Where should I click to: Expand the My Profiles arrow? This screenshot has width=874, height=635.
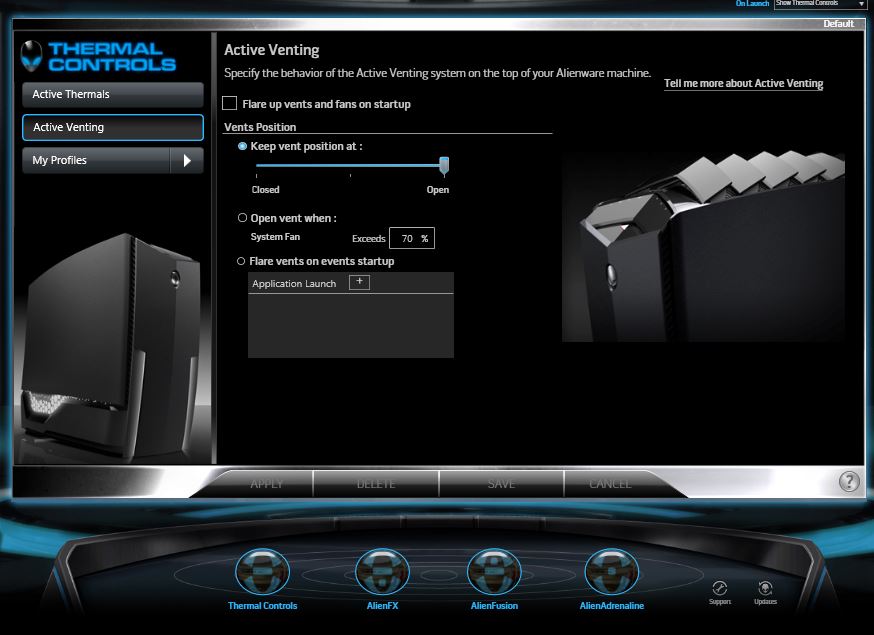[187, 161]
